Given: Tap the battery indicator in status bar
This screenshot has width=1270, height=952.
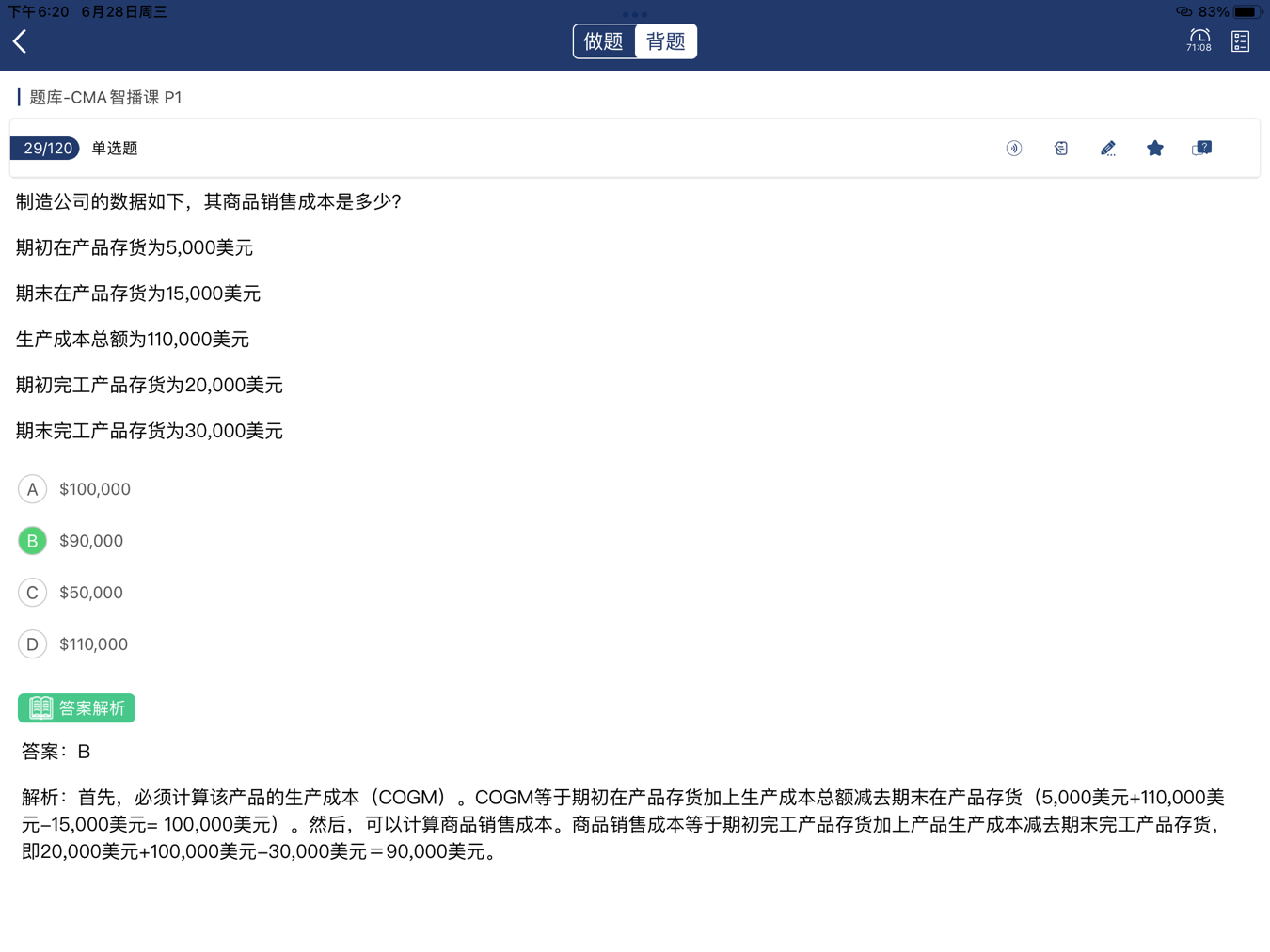Looking at the screenshot, I should 1246,12.
